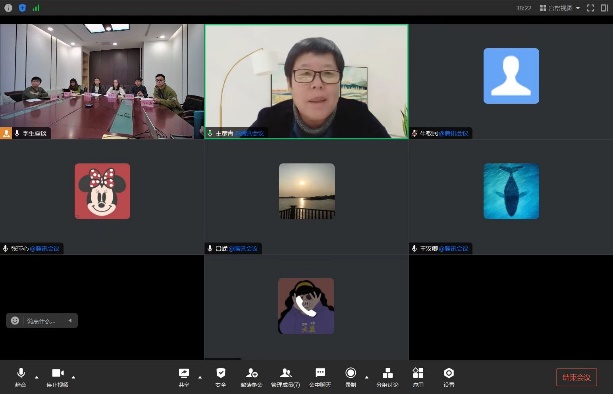Click the invite participants icon
Viewport: 613px width, 394px height.
click(x=251, y=377)
